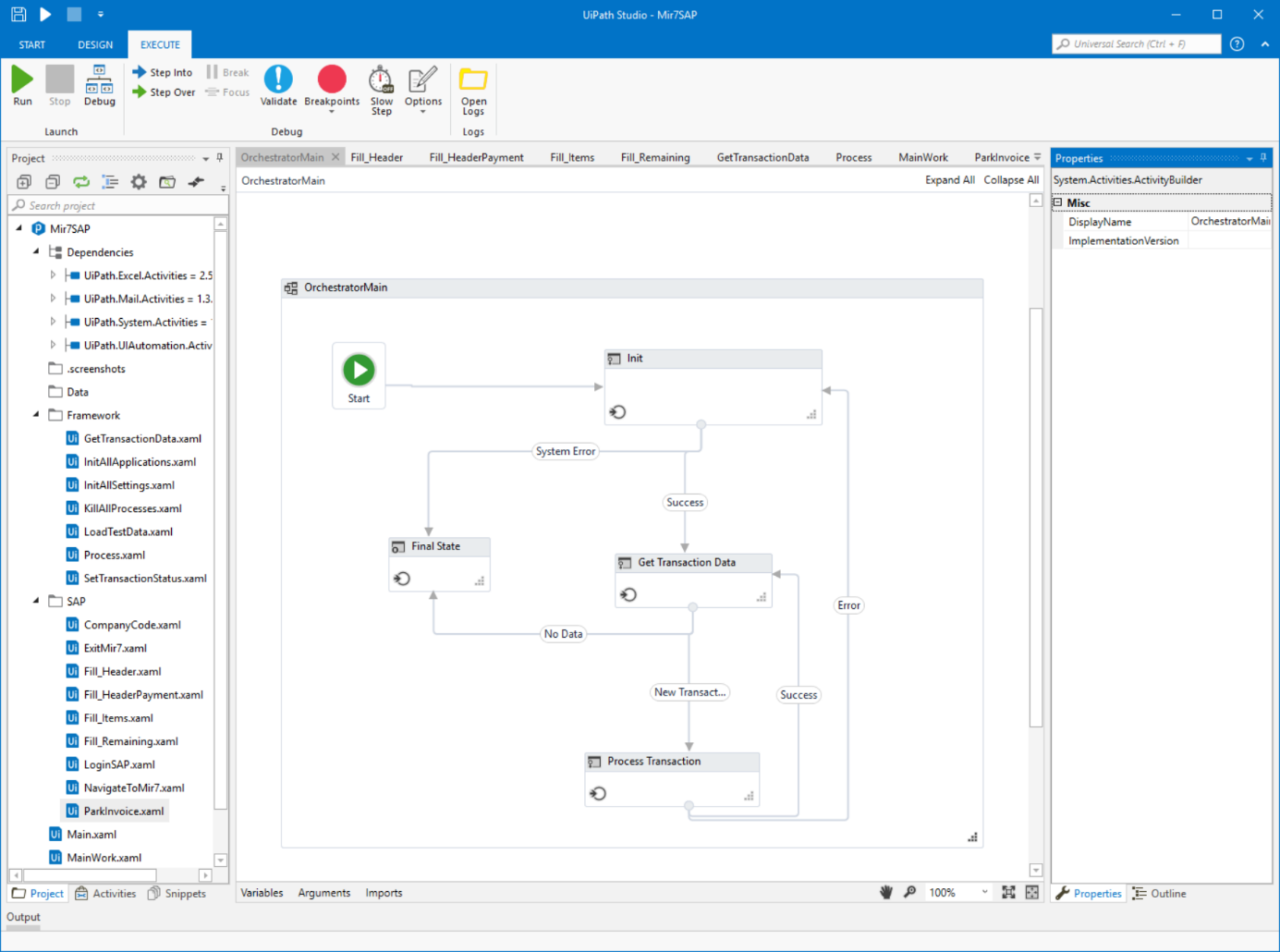Collapse all items in Project panel
Screen dimensions: 1280x952
(53, 182)
